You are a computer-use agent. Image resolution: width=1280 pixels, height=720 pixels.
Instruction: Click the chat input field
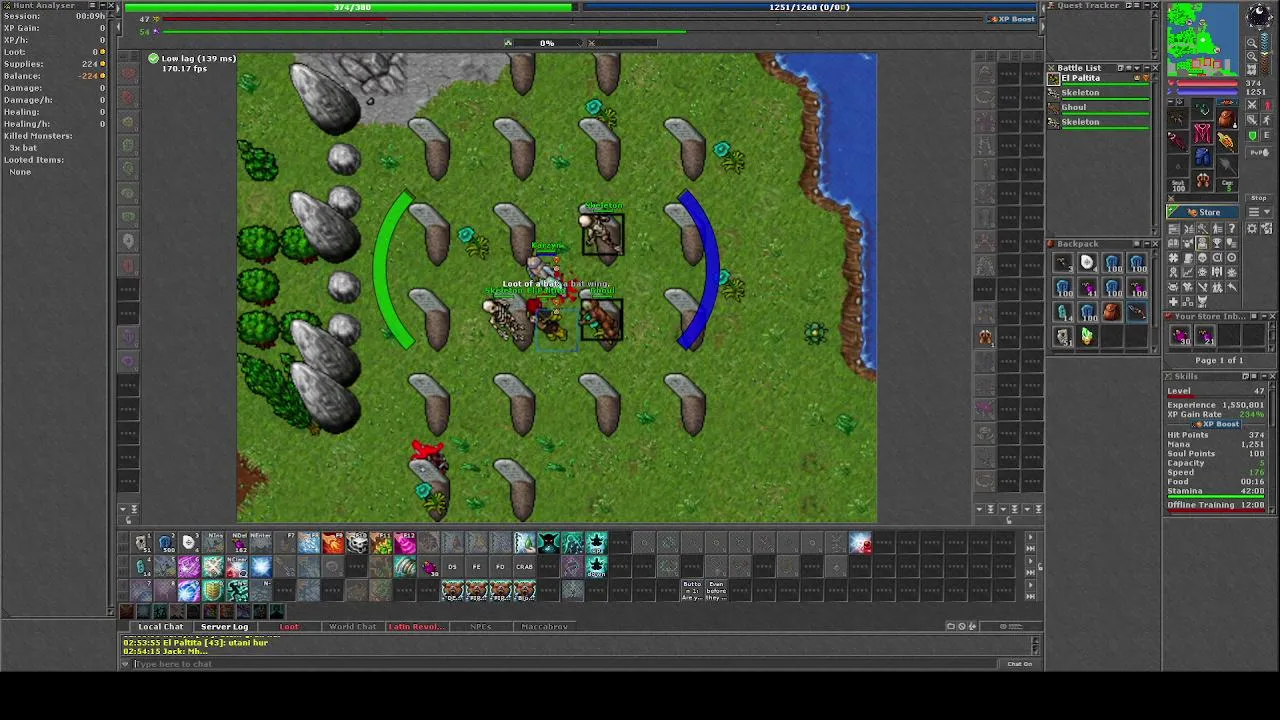point(565,664)
